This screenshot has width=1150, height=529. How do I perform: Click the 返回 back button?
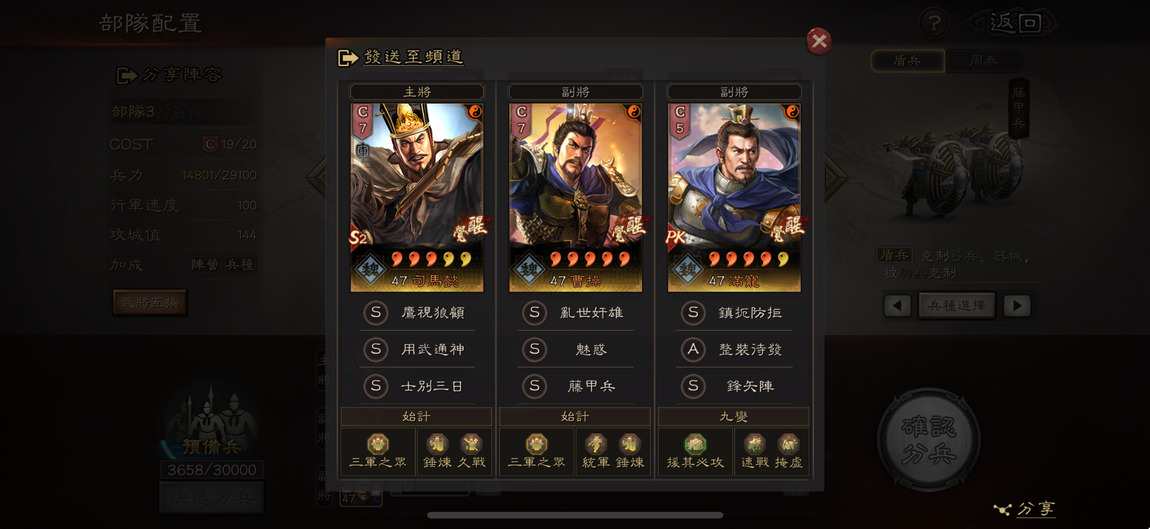(x=1014, y=23)
